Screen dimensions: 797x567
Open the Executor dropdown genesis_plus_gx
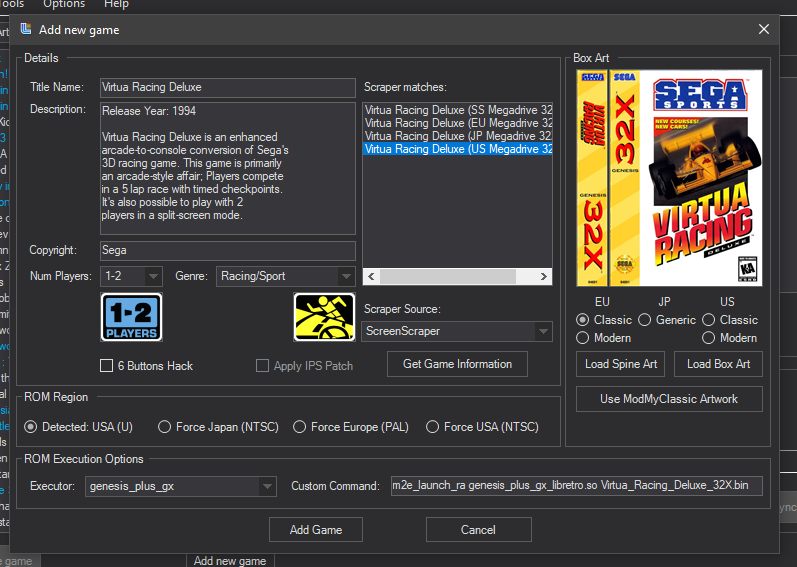(x=181, y=486)
